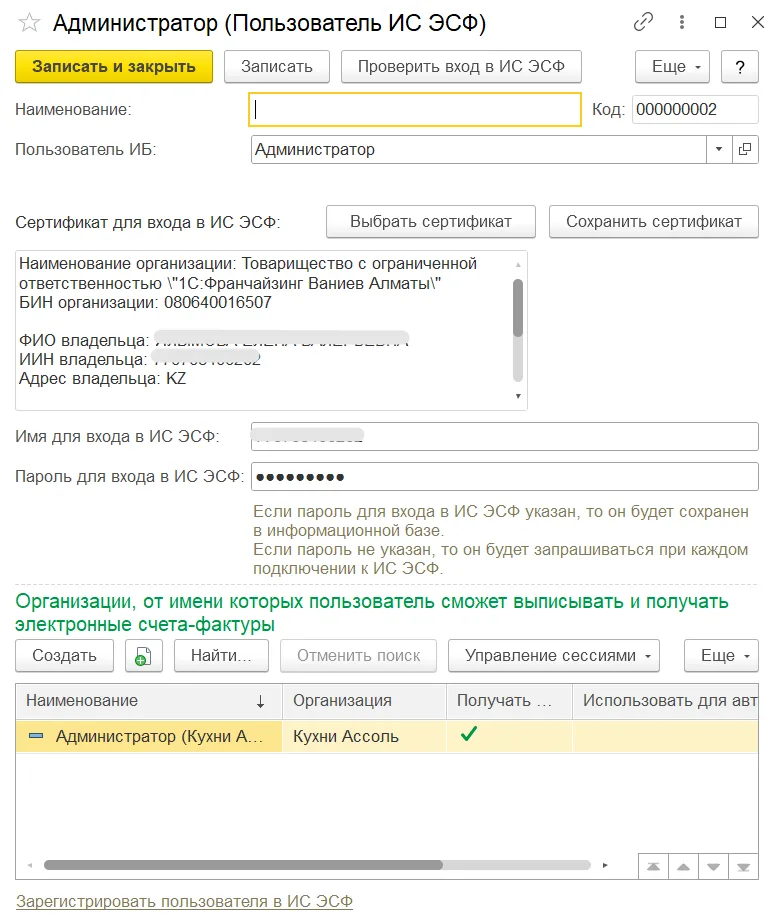Move selected row down one position

pyautogui.click(x=714, y=867)
